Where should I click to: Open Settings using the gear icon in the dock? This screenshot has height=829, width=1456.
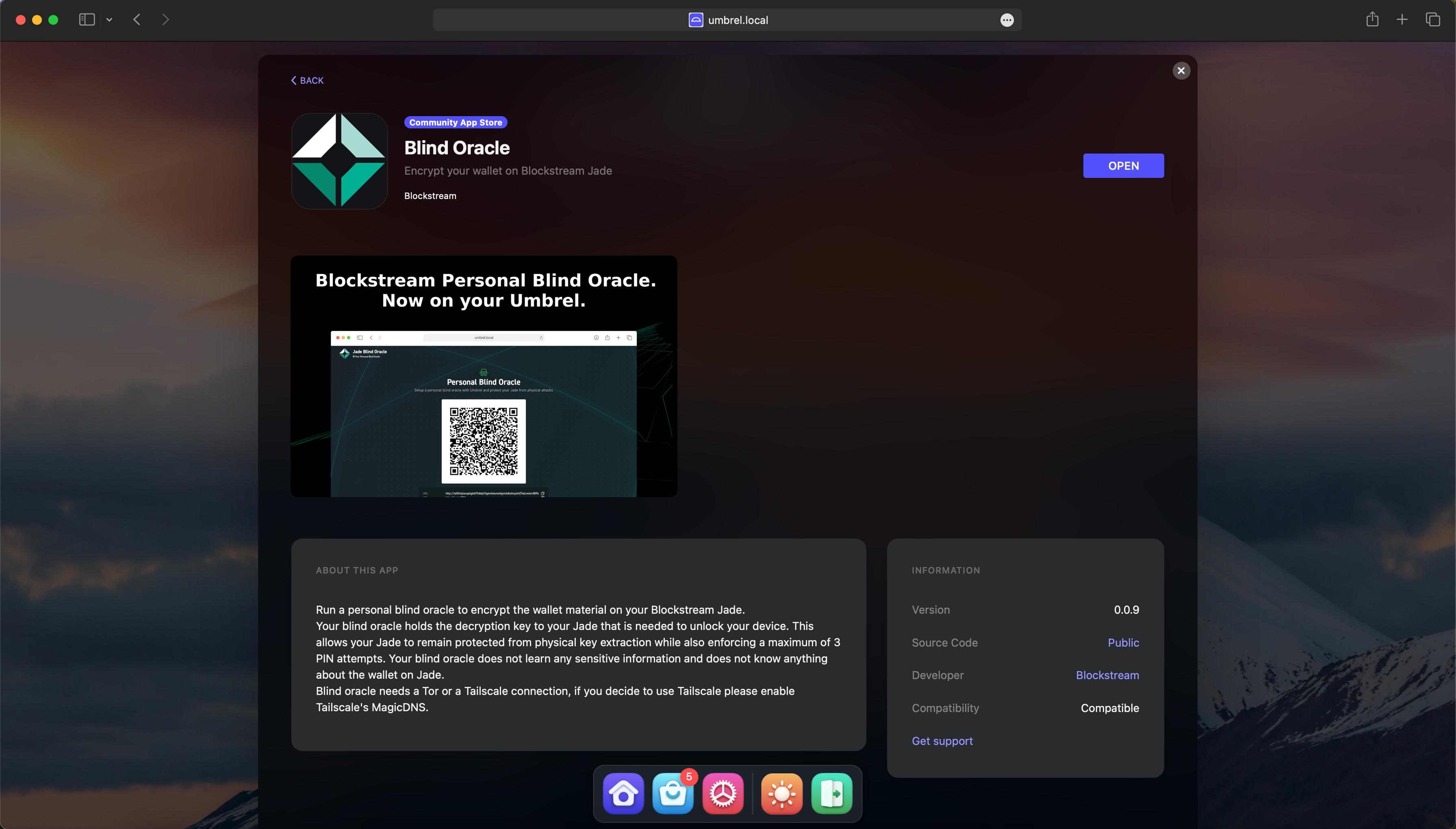[x=723, y=792]
